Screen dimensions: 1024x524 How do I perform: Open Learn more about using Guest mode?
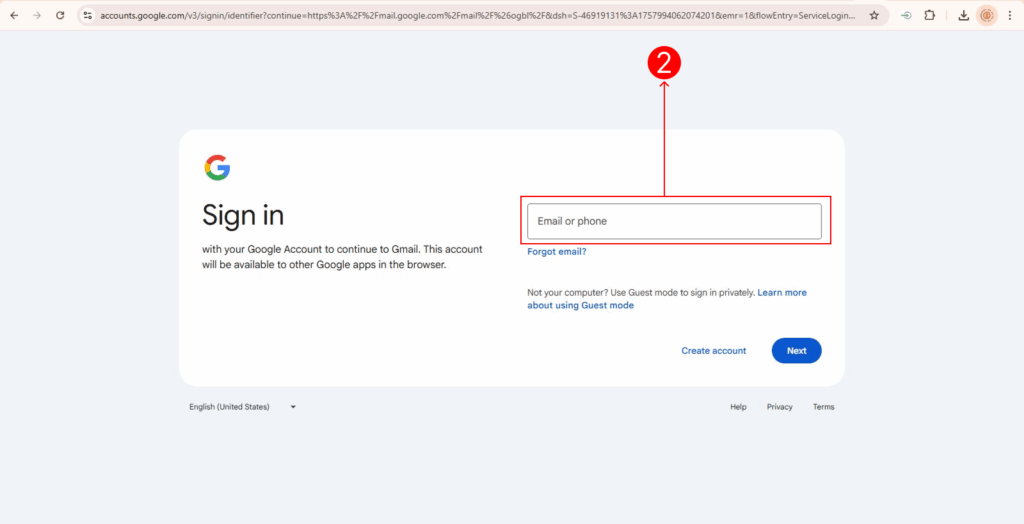click(x=781, y=293)
